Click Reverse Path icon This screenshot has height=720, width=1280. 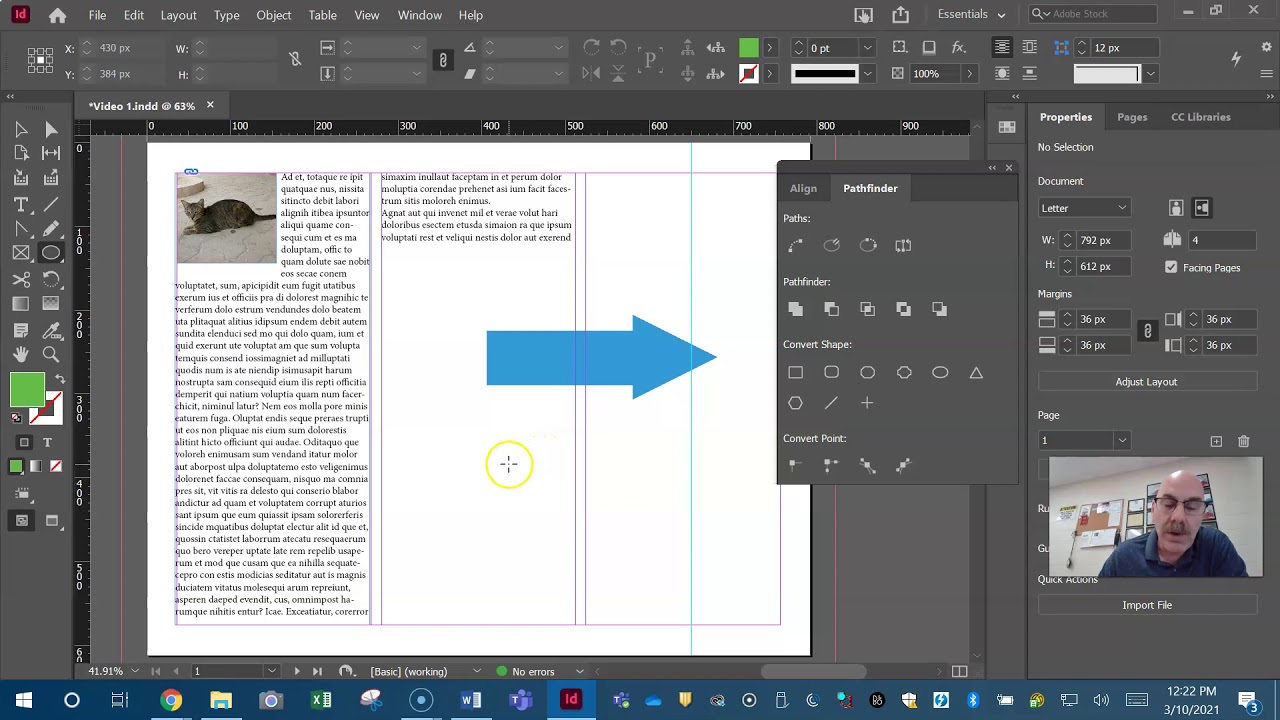pyautogui.click(x=903, y=245)
